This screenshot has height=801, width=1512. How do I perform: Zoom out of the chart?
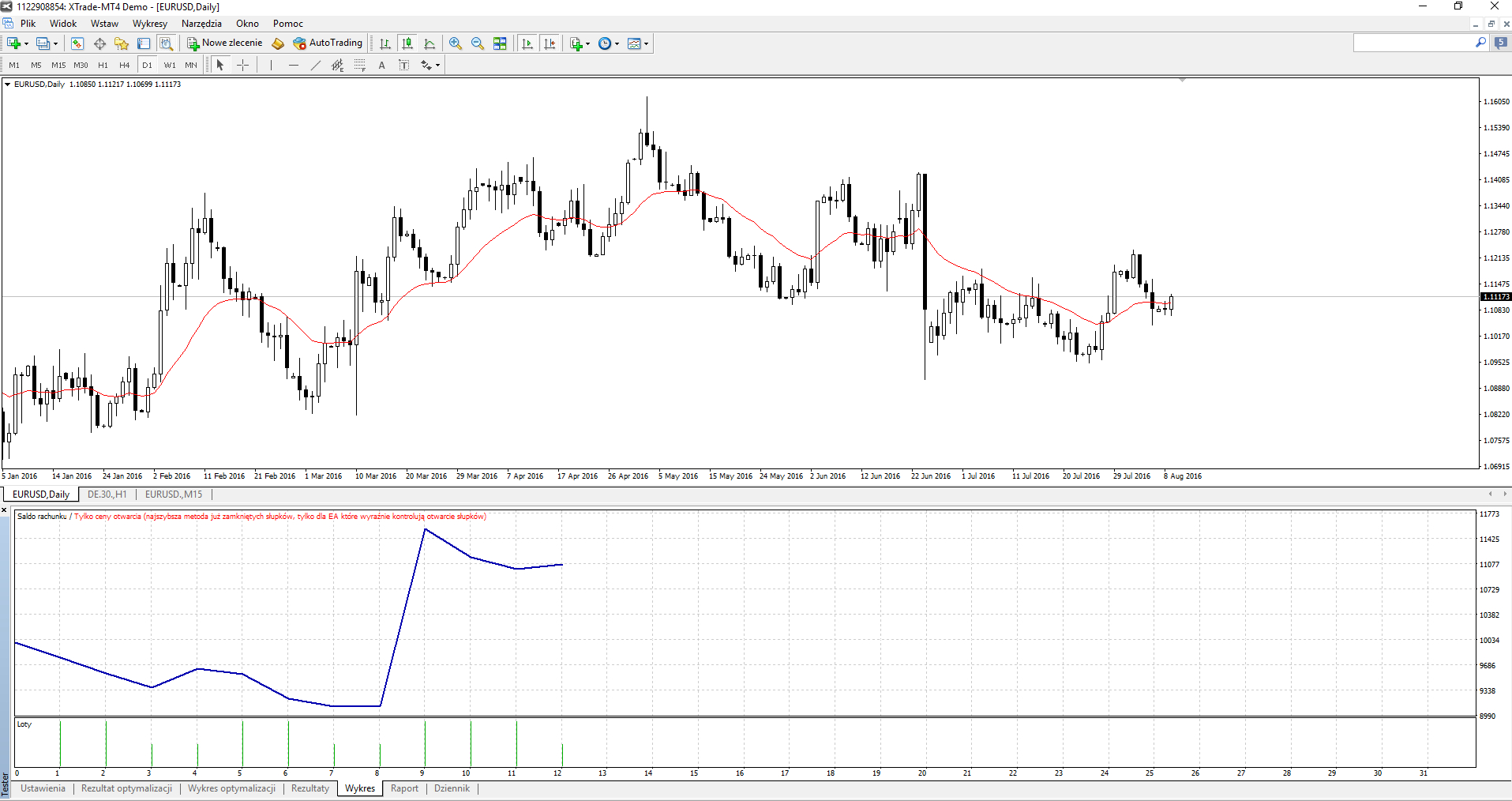tap(478, 43)
